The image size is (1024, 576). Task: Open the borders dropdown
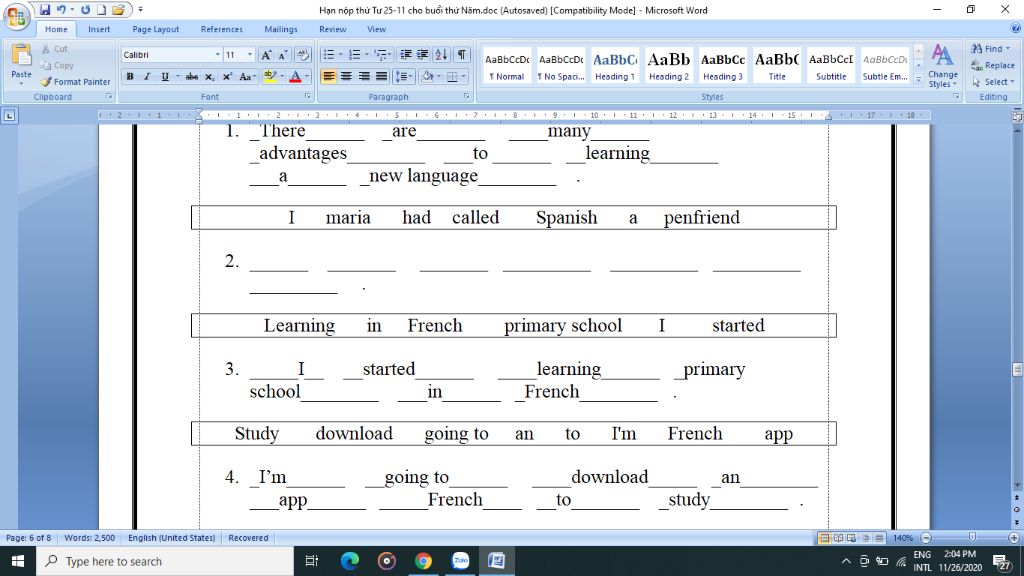pos(464,76)
